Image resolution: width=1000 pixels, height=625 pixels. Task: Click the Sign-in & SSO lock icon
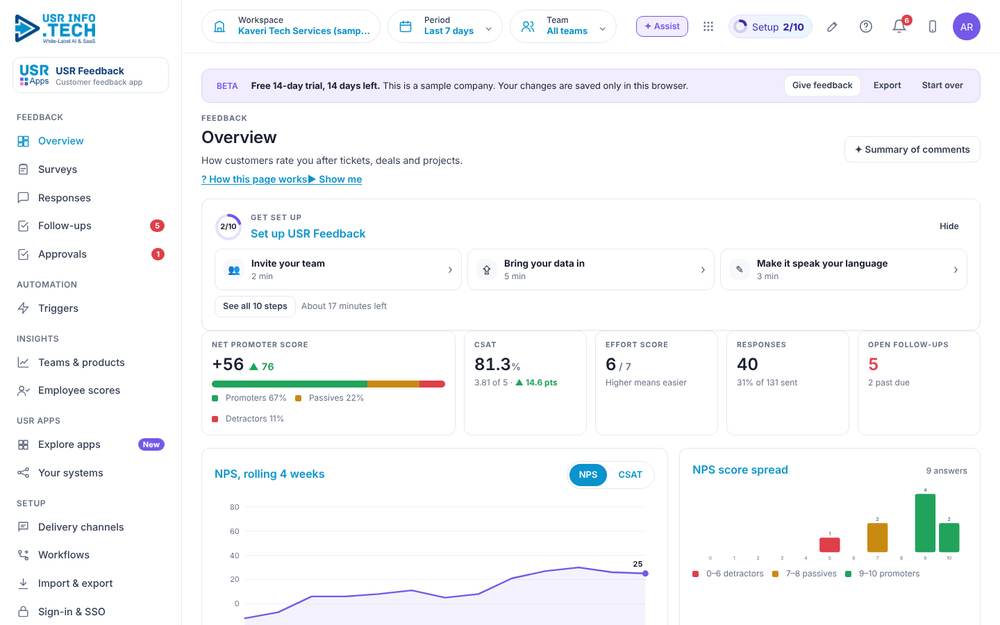(x=23, y=612)
